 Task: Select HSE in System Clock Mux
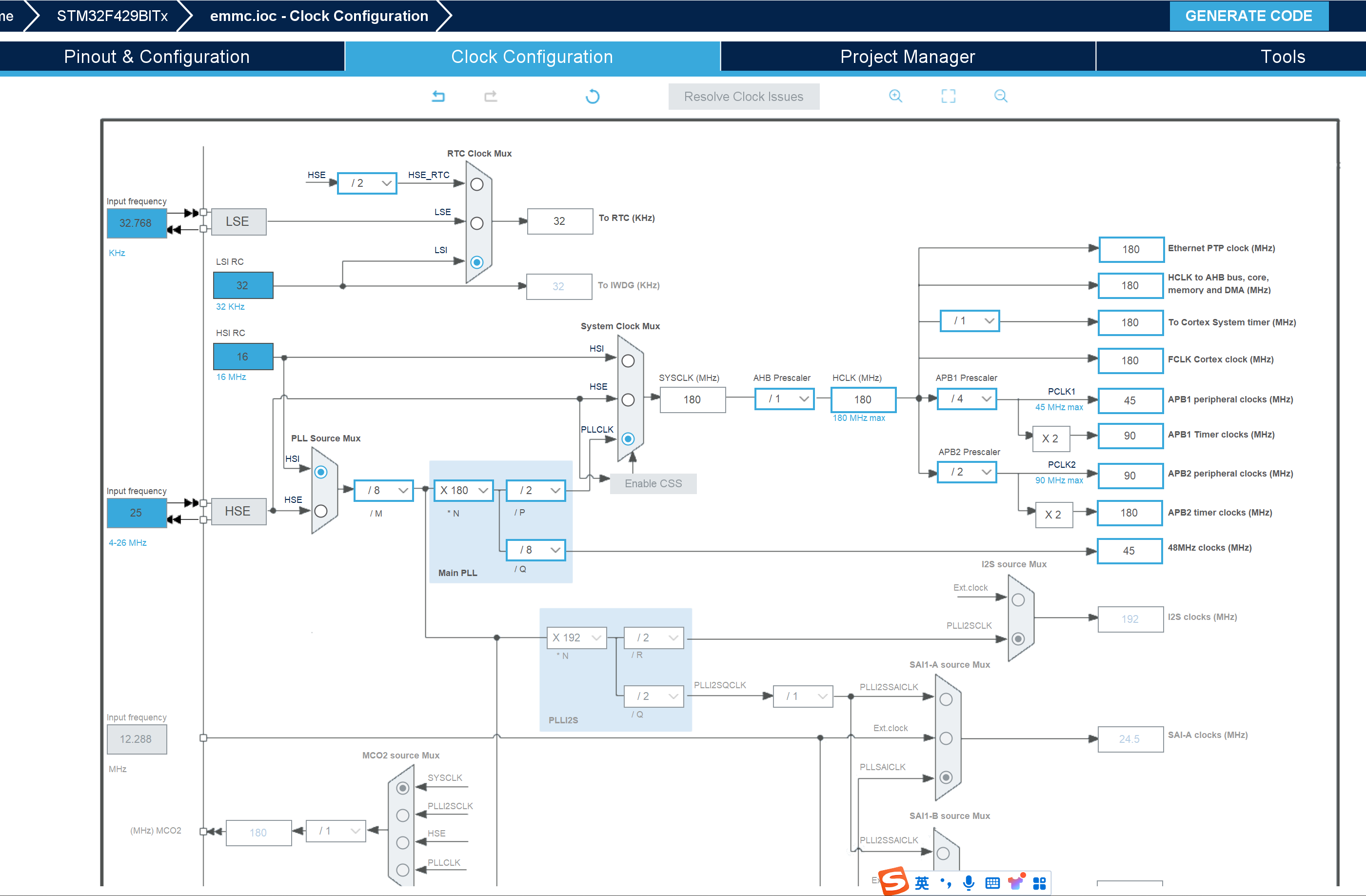click(629, 400)
